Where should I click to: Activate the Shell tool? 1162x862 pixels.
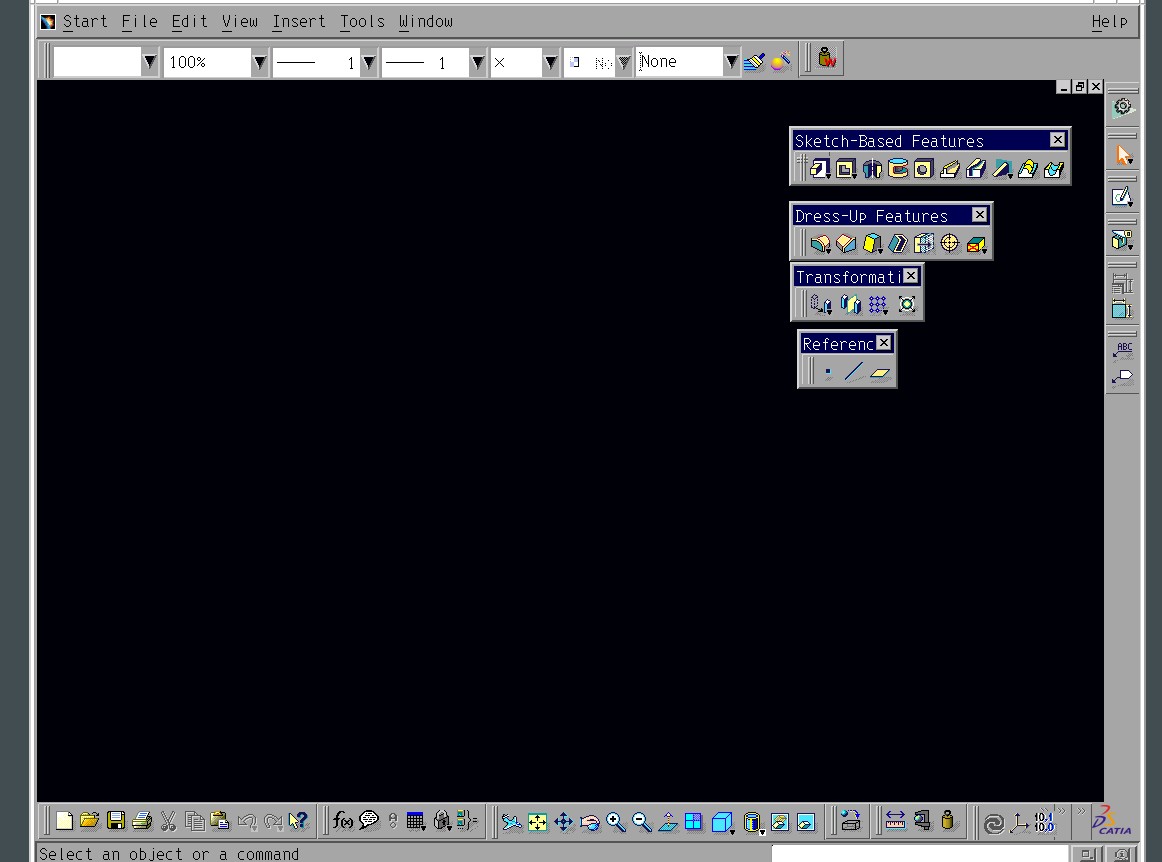(x=898, y=244)
